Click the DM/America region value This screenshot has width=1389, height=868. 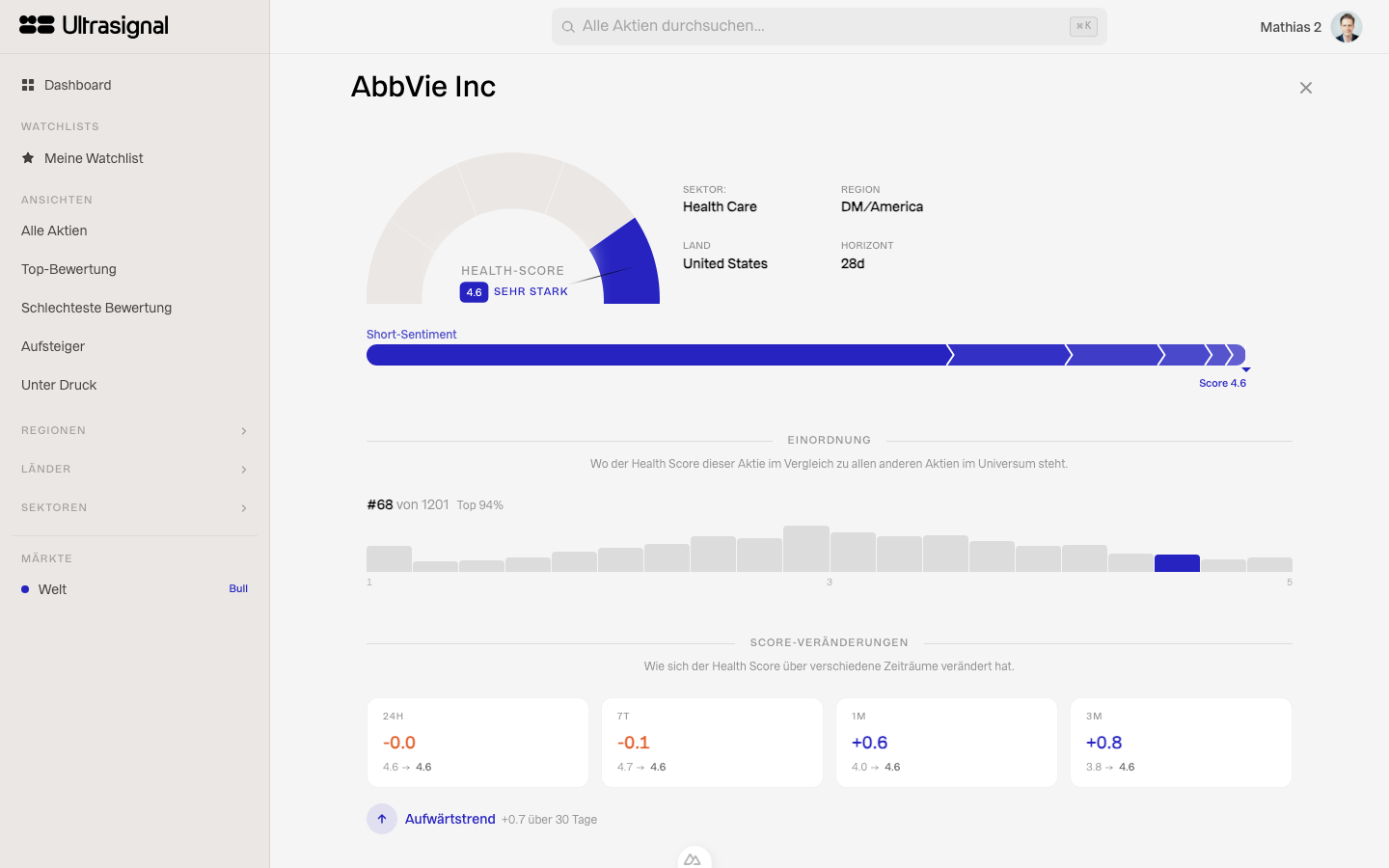click(x=882, y=206)
